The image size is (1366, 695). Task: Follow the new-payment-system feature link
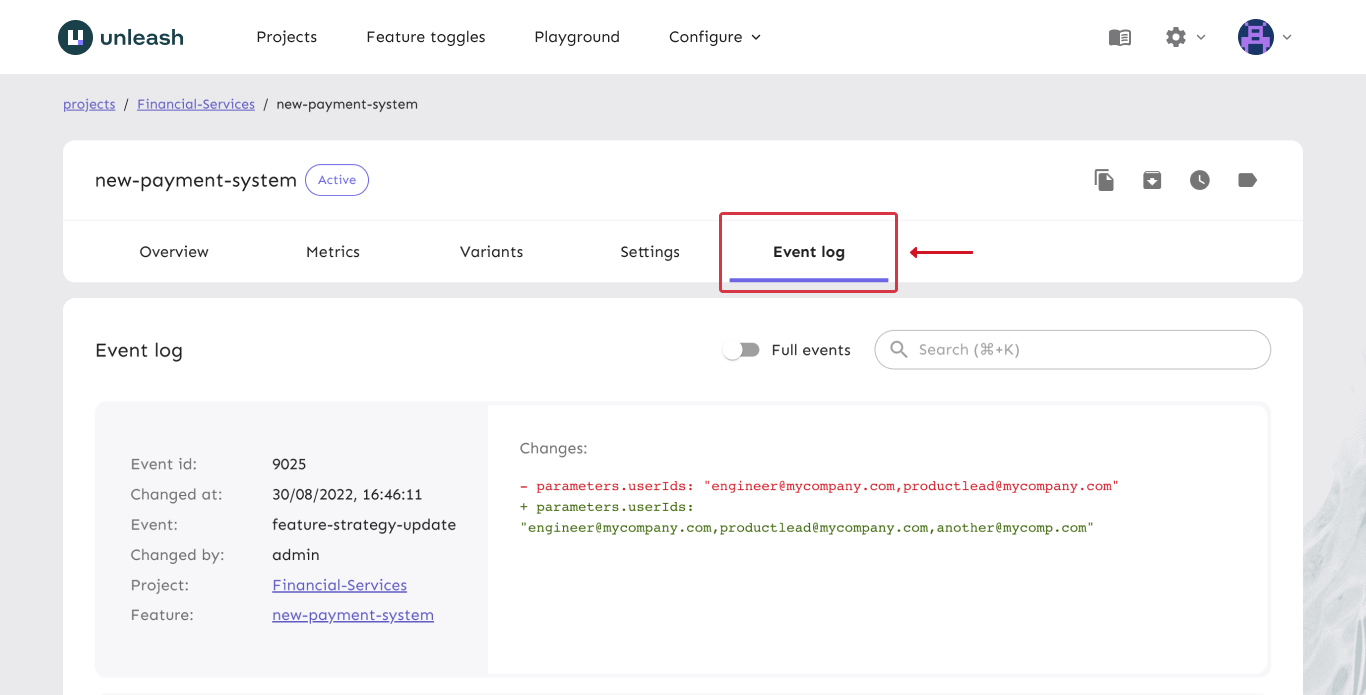click(x=353, y=615)
